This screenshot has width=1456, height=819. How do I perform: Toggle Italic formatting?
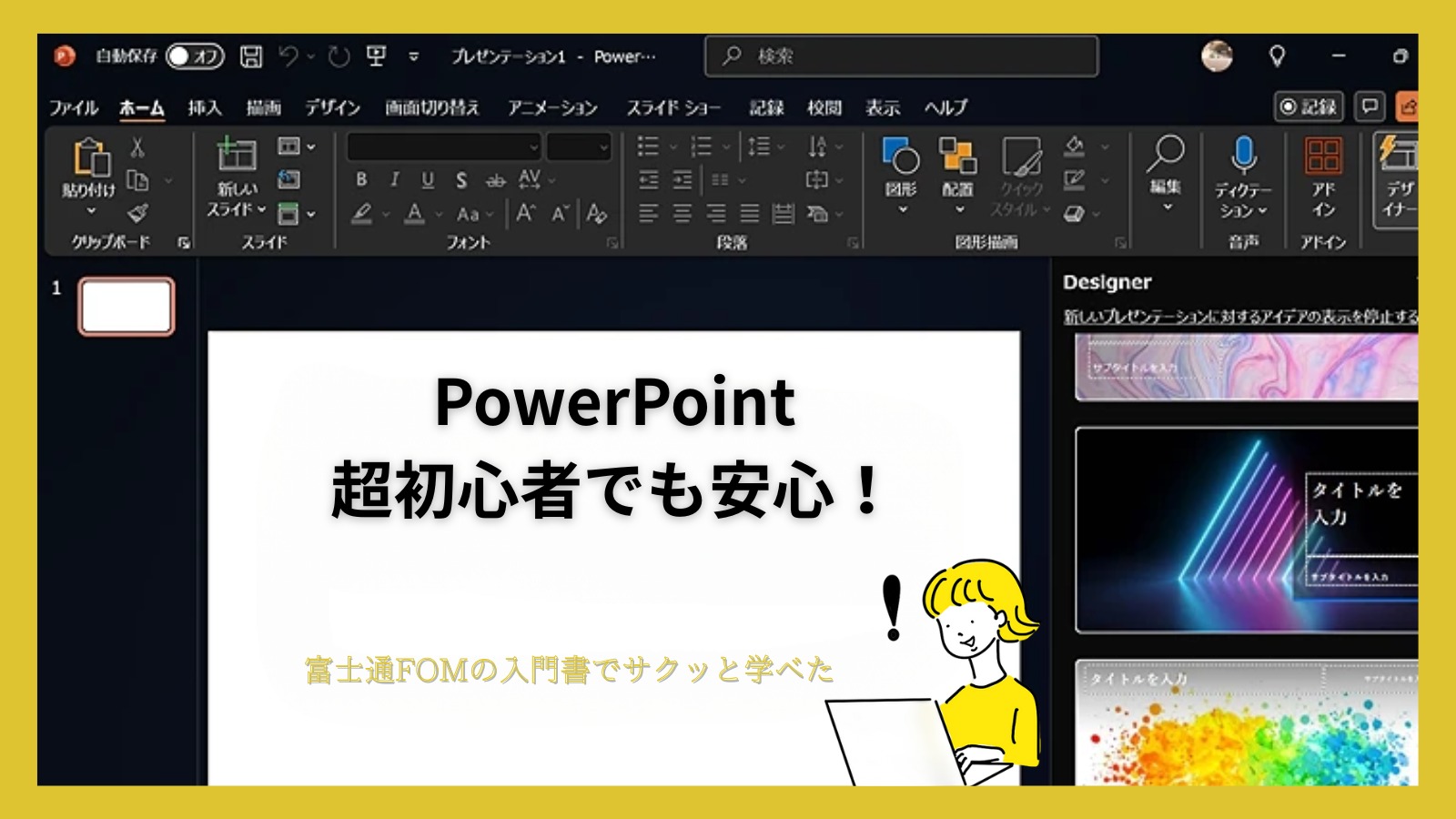(x=394, y=180)
